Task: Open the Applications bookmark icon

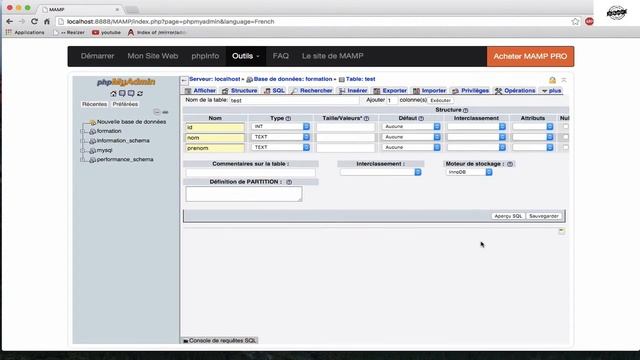Action: pyautogui.click(x=9, y=32)
